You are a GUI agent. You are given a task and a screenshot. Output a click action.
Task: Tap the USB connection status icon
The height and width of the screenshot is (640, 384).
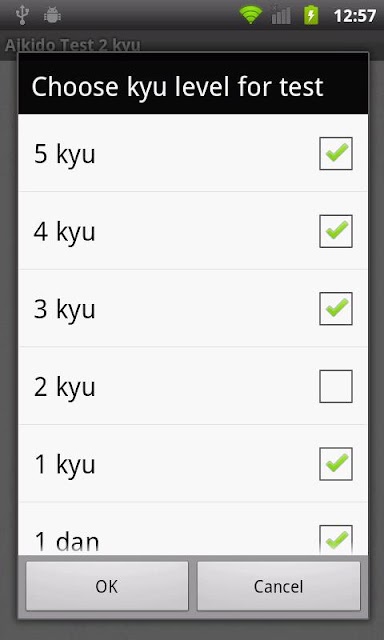22,16
